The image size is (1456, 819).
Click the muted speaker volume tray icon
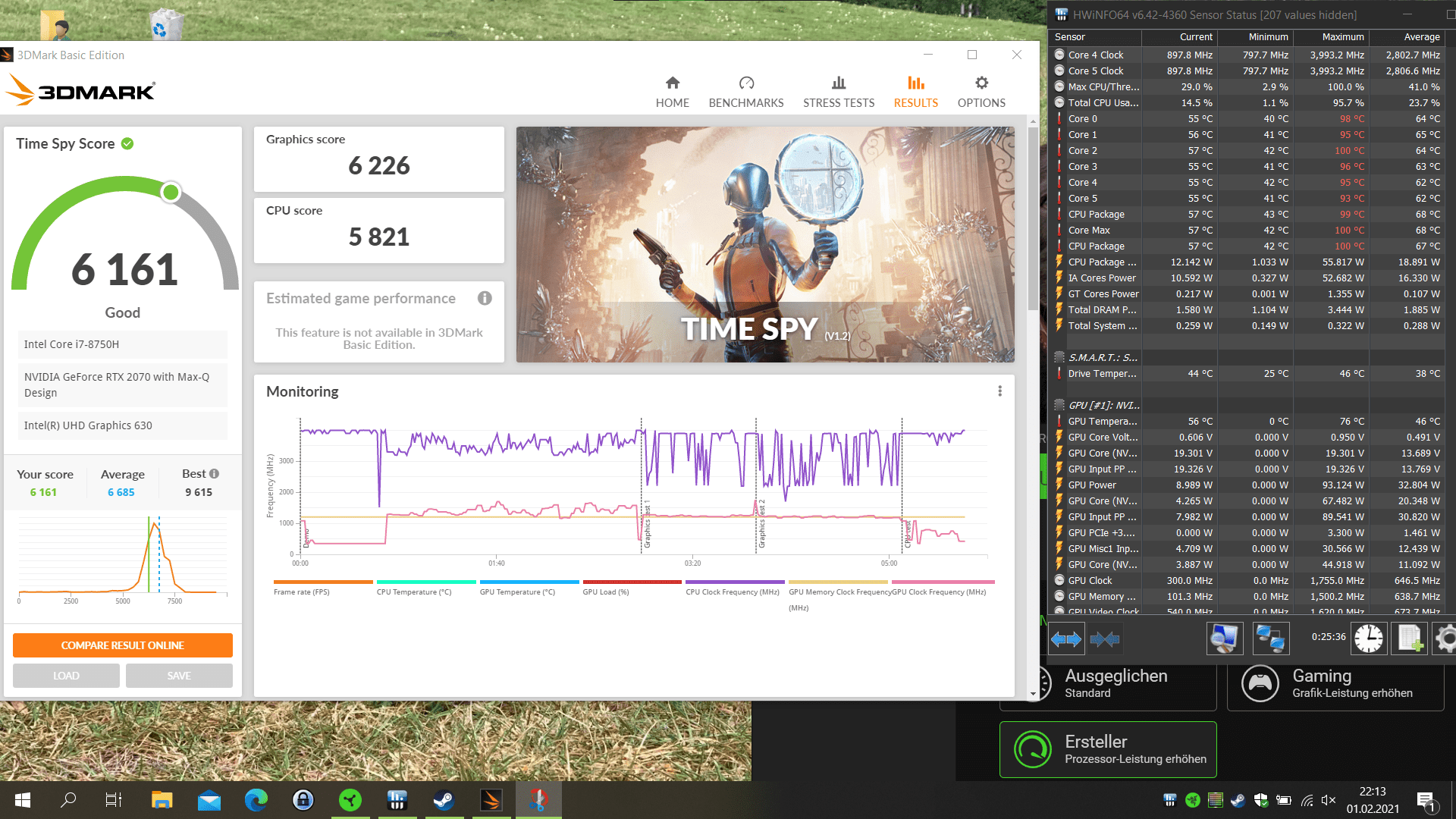(1329, 800)
